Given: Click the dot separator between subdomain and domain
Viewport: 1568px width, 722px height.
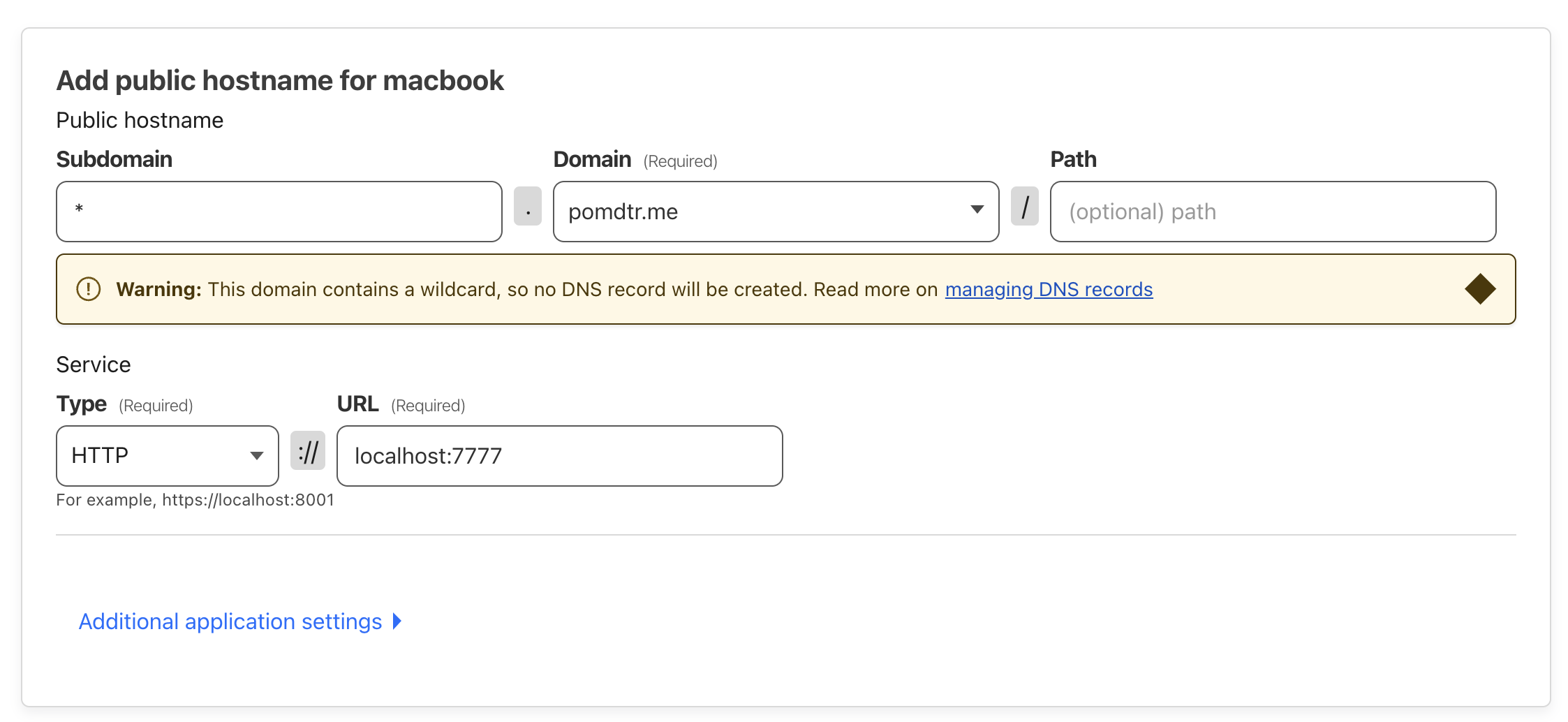Looking at the screenshot, I should [528, 206].
